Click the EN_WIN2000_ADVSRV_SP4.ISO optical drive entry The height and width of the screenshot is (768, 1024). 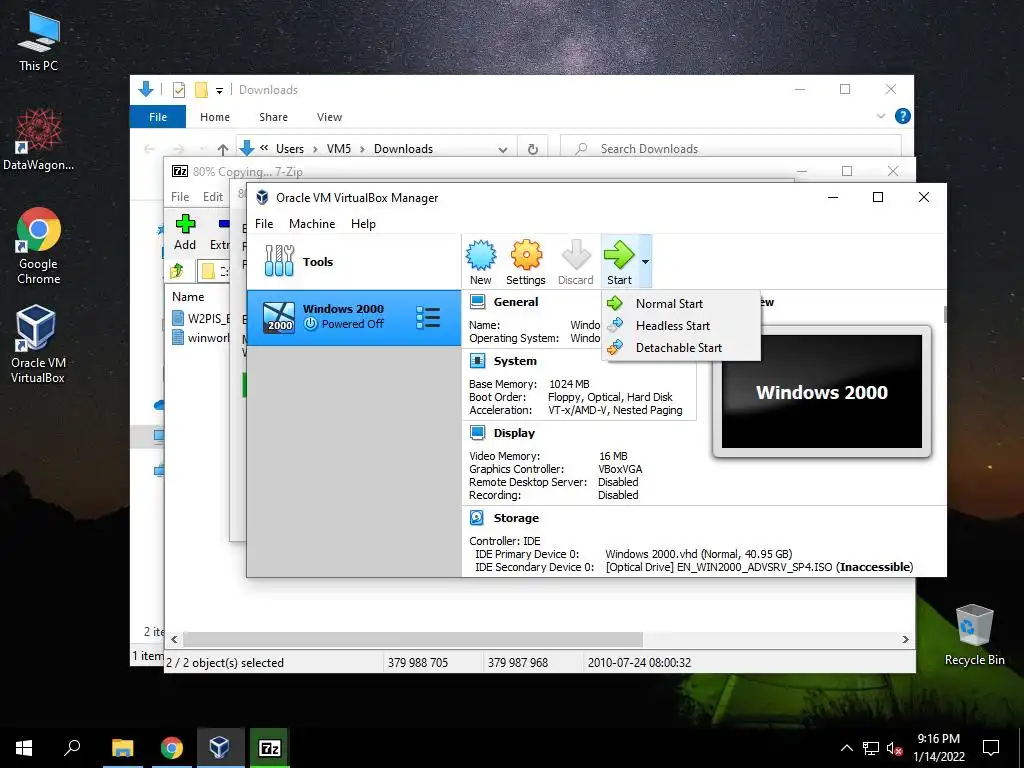[x=759, y=567]
